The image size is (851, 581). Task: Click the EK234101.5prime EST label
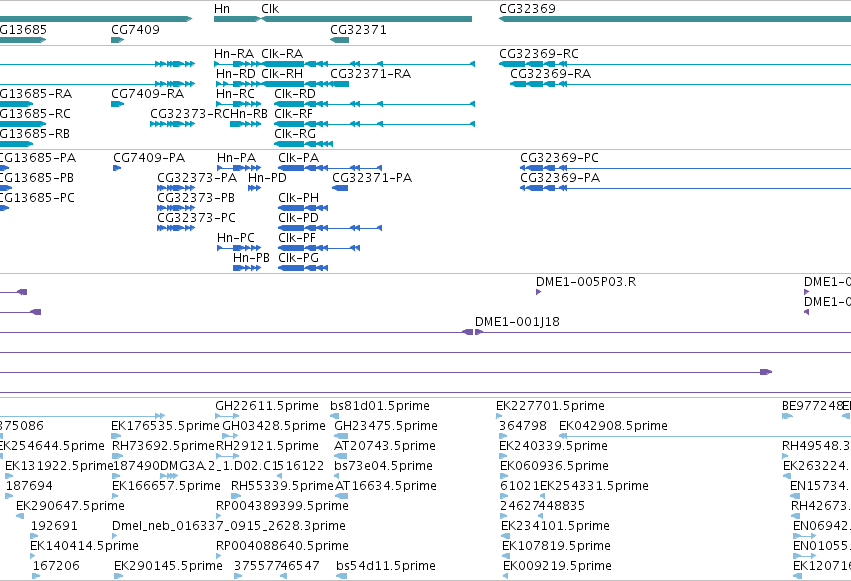(555, 527)
